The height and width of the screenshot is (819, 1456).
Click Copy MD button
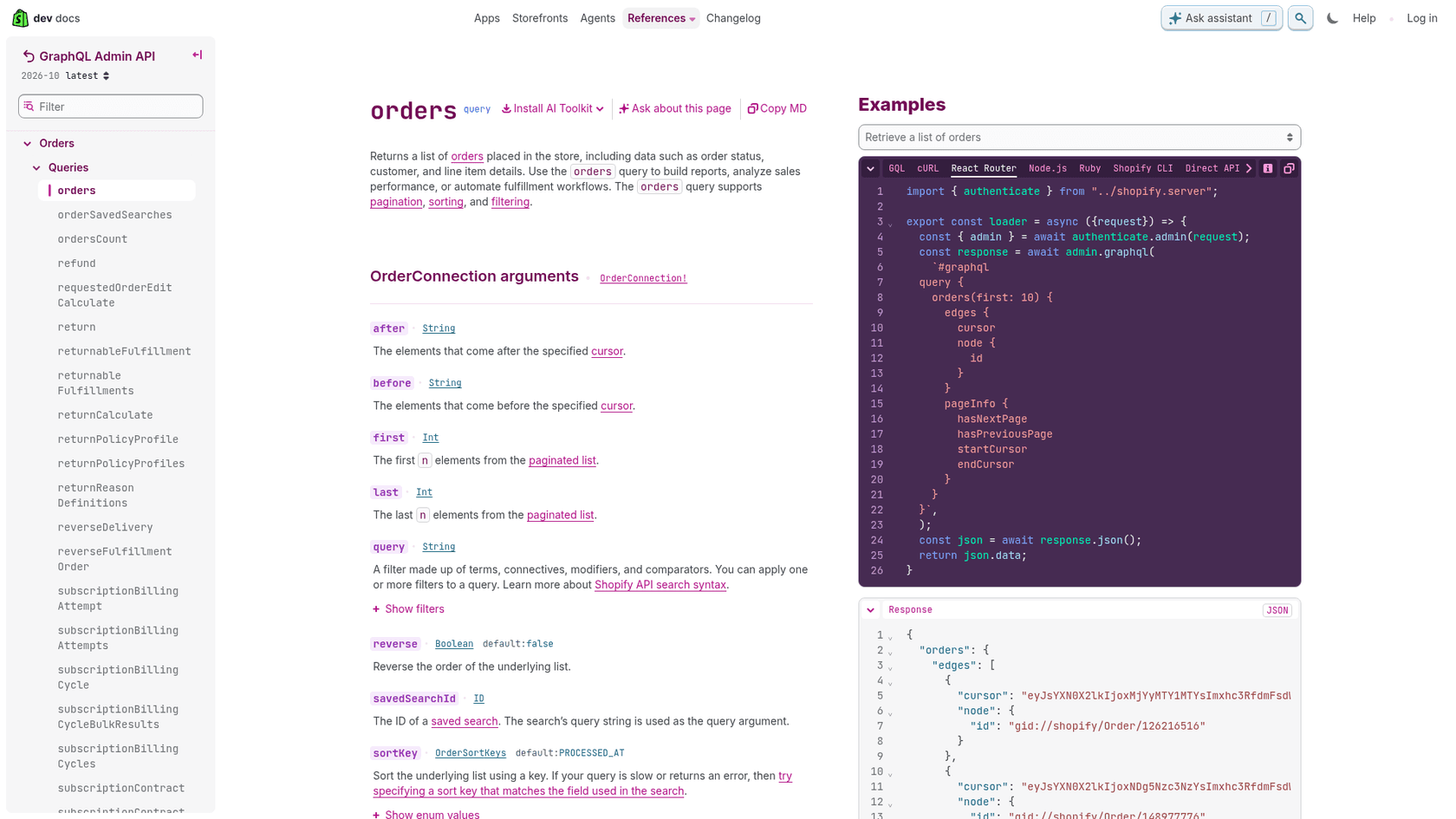coord(777,108)
